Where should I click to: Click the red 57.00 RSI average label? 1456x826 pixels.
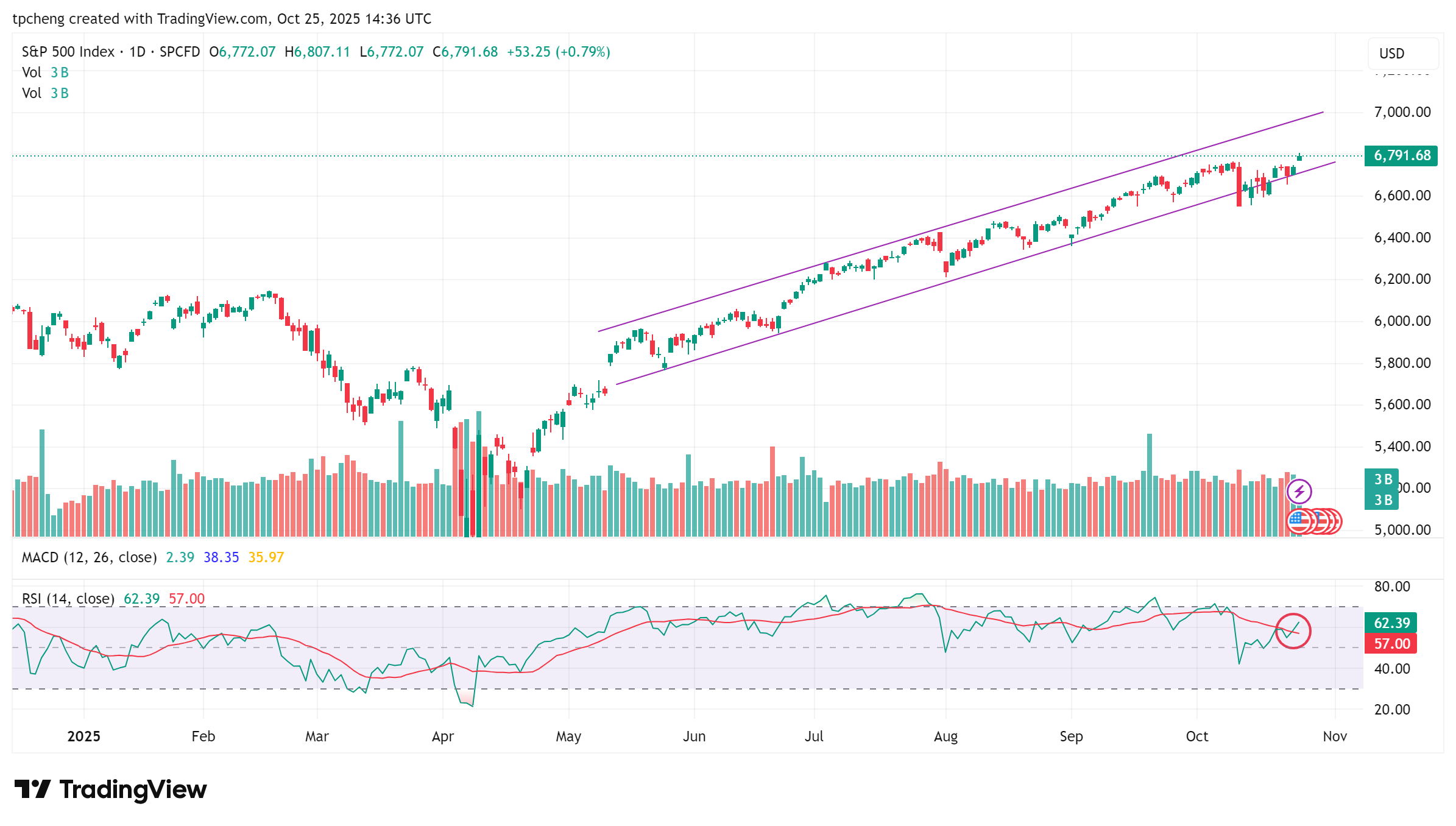1391,644
